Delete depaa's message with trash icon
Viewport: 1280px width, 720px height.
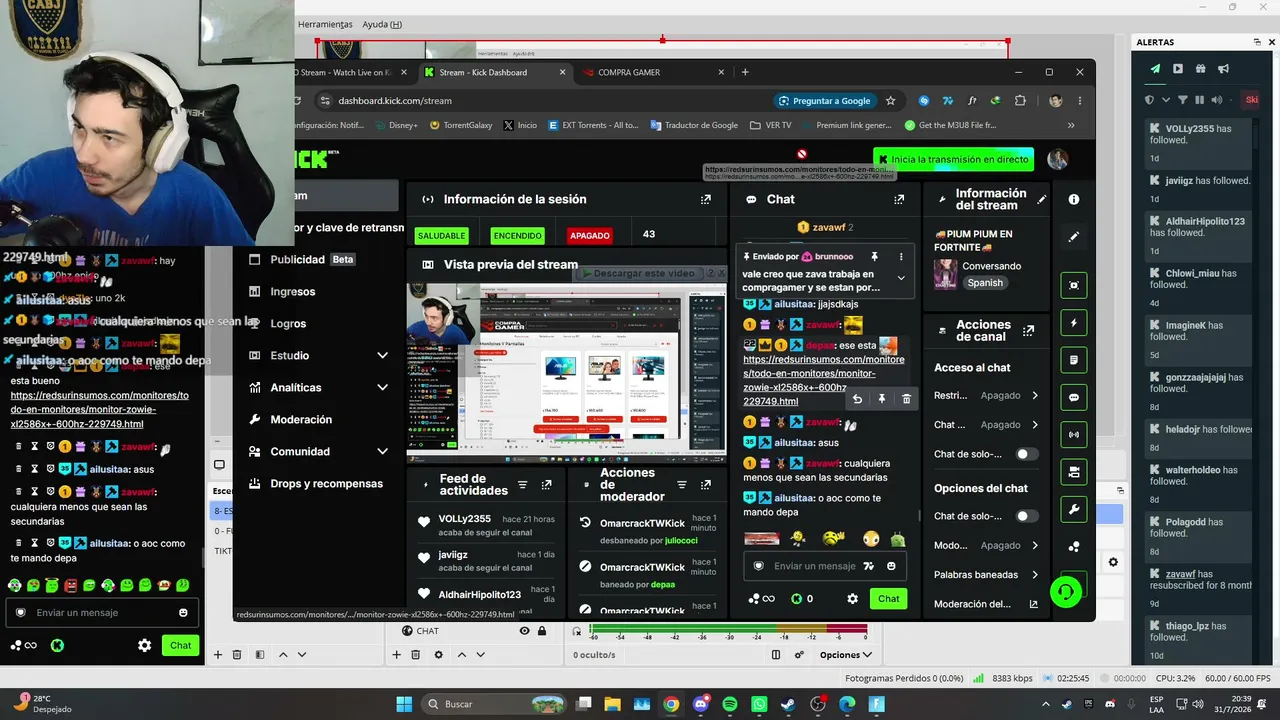(906, 398)
